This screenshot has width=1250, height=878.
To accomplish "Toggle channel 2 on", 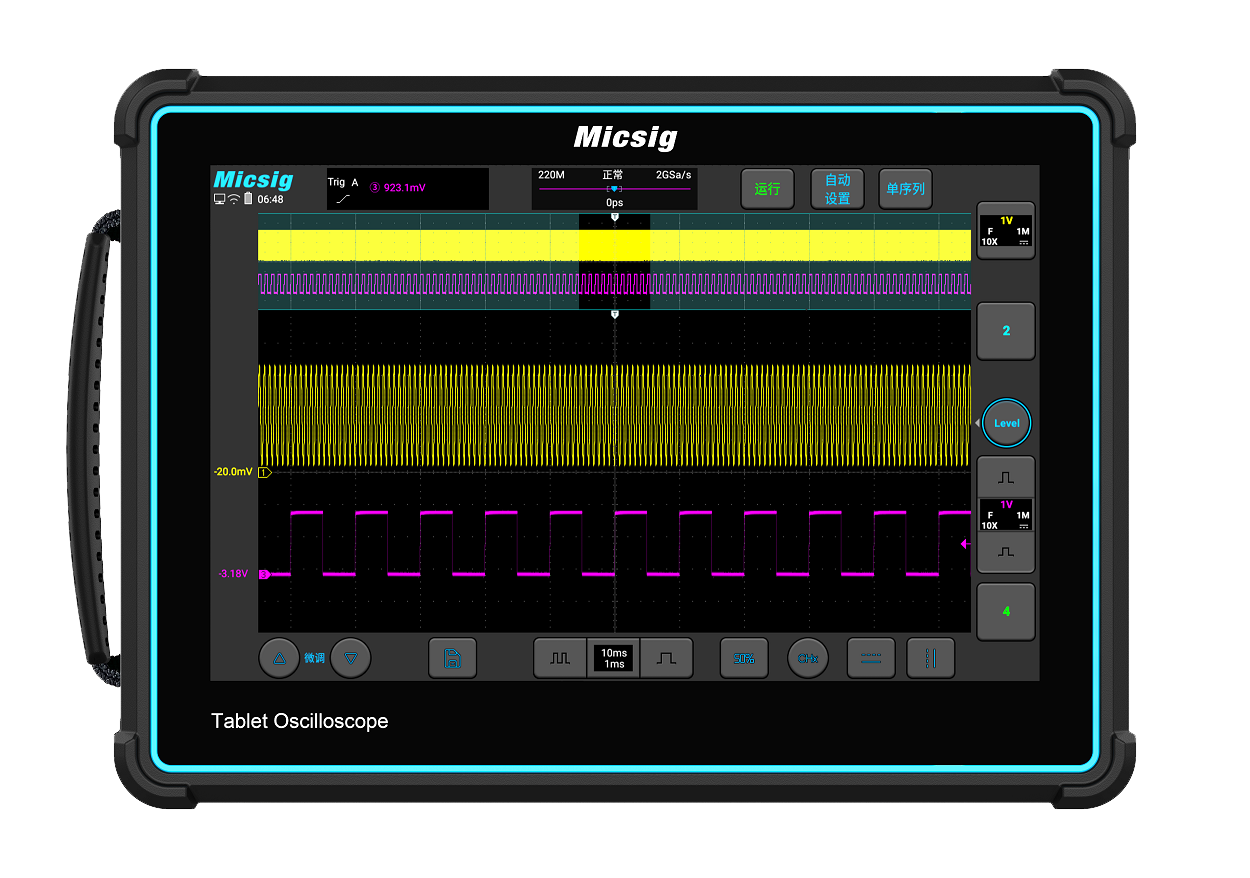I will pyautogui.click(x=1005, y=331).
